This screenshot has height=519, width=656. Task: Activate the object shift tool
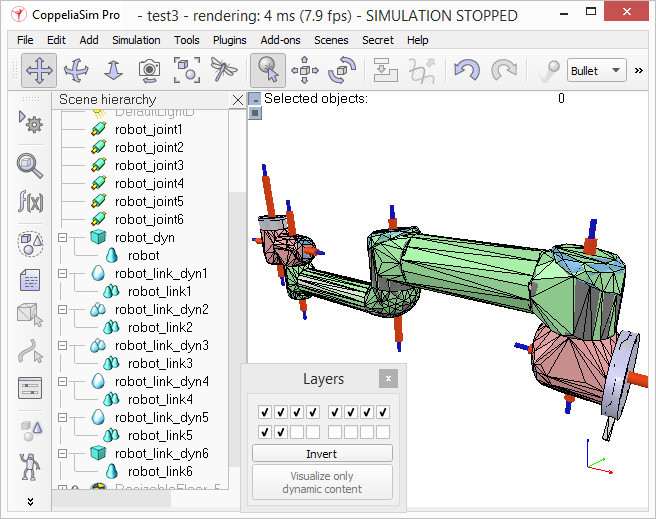coord(305,70)
